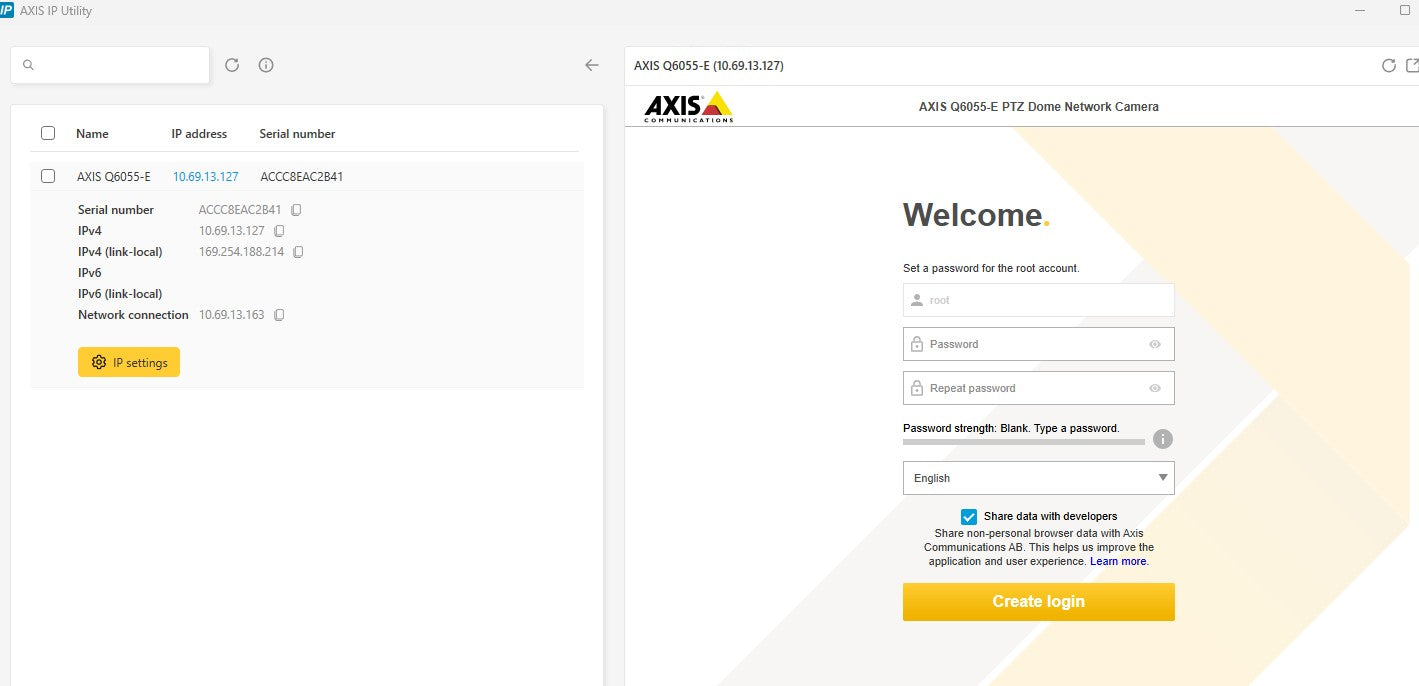
Task: Follow the Learn more link
Action: pyautogui.click(x=1118, y=562)
